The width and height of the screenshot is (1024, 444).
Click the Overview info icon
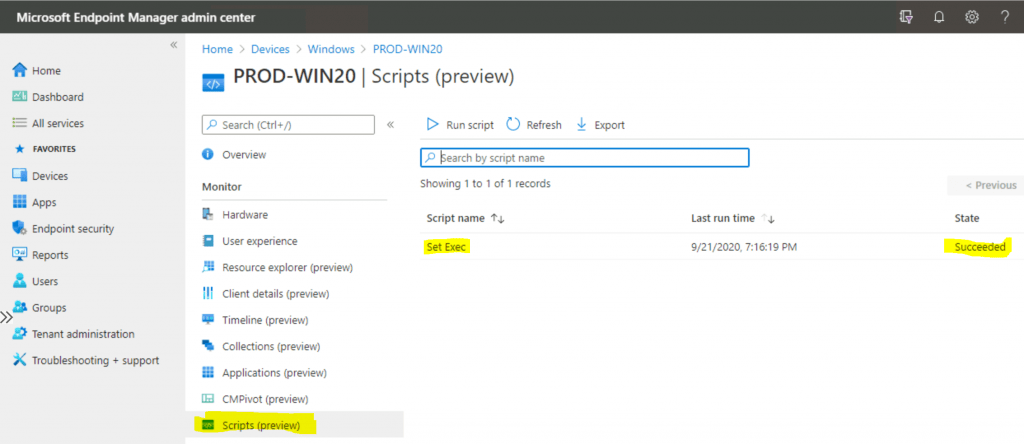click(208, 155)
